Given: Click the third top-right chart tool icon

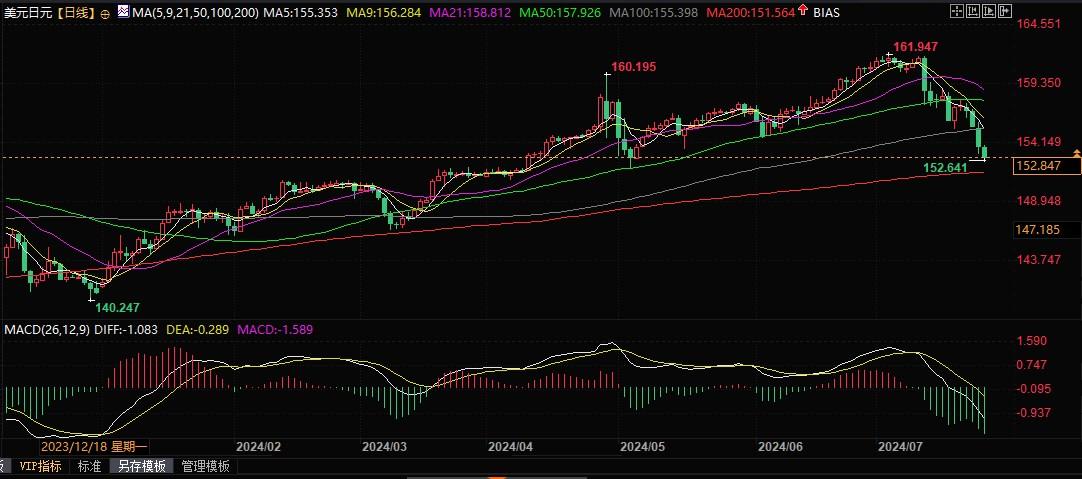Looking at the screenshot, I should pos(990,12).
